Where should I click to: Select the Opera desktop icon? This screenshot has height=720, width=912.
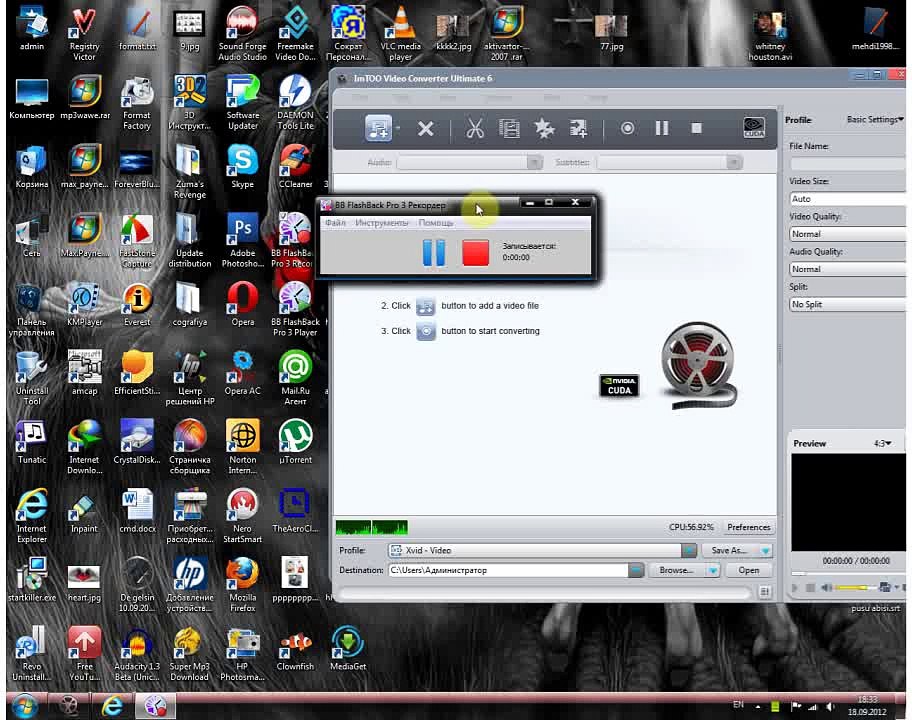pyautogui.click(x=243, y=304)
